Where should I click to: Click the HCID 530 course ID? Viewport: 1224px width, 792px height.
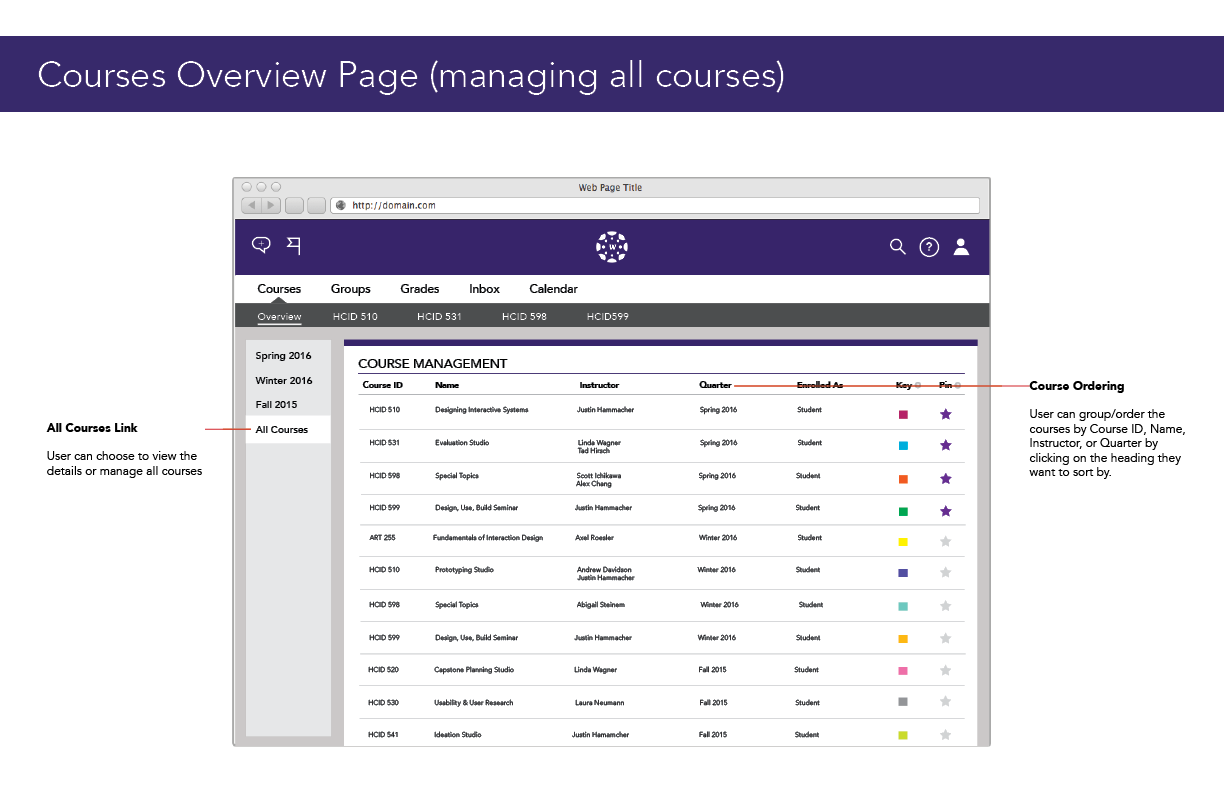coord(383,703)
